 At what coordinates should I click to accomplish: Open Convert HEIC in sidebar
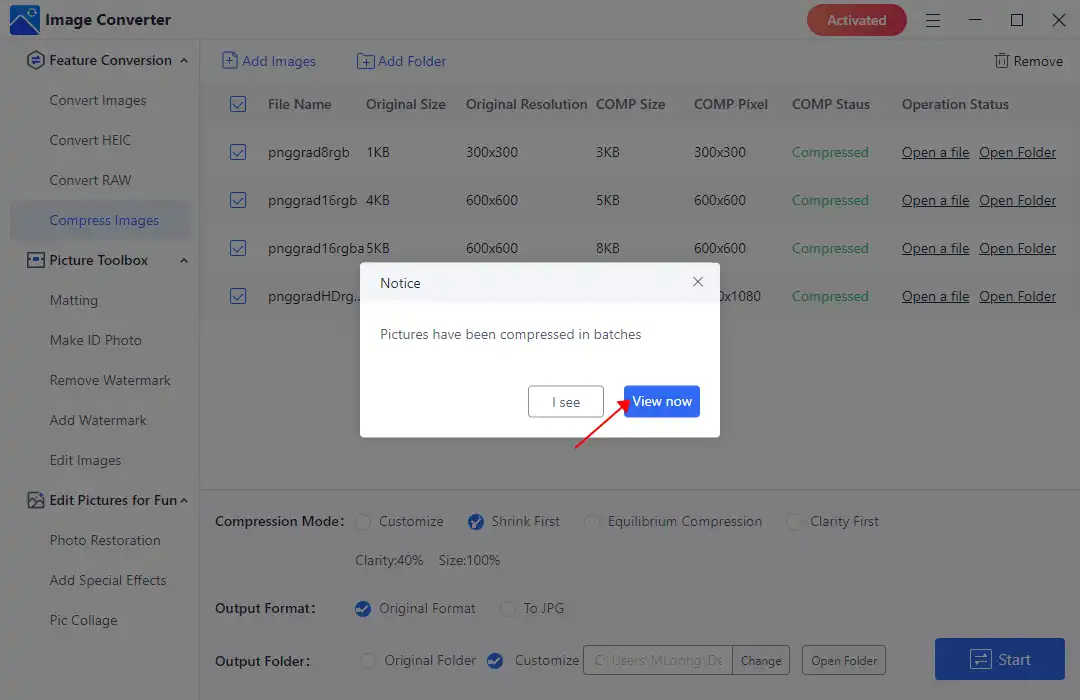coord(90,141)
